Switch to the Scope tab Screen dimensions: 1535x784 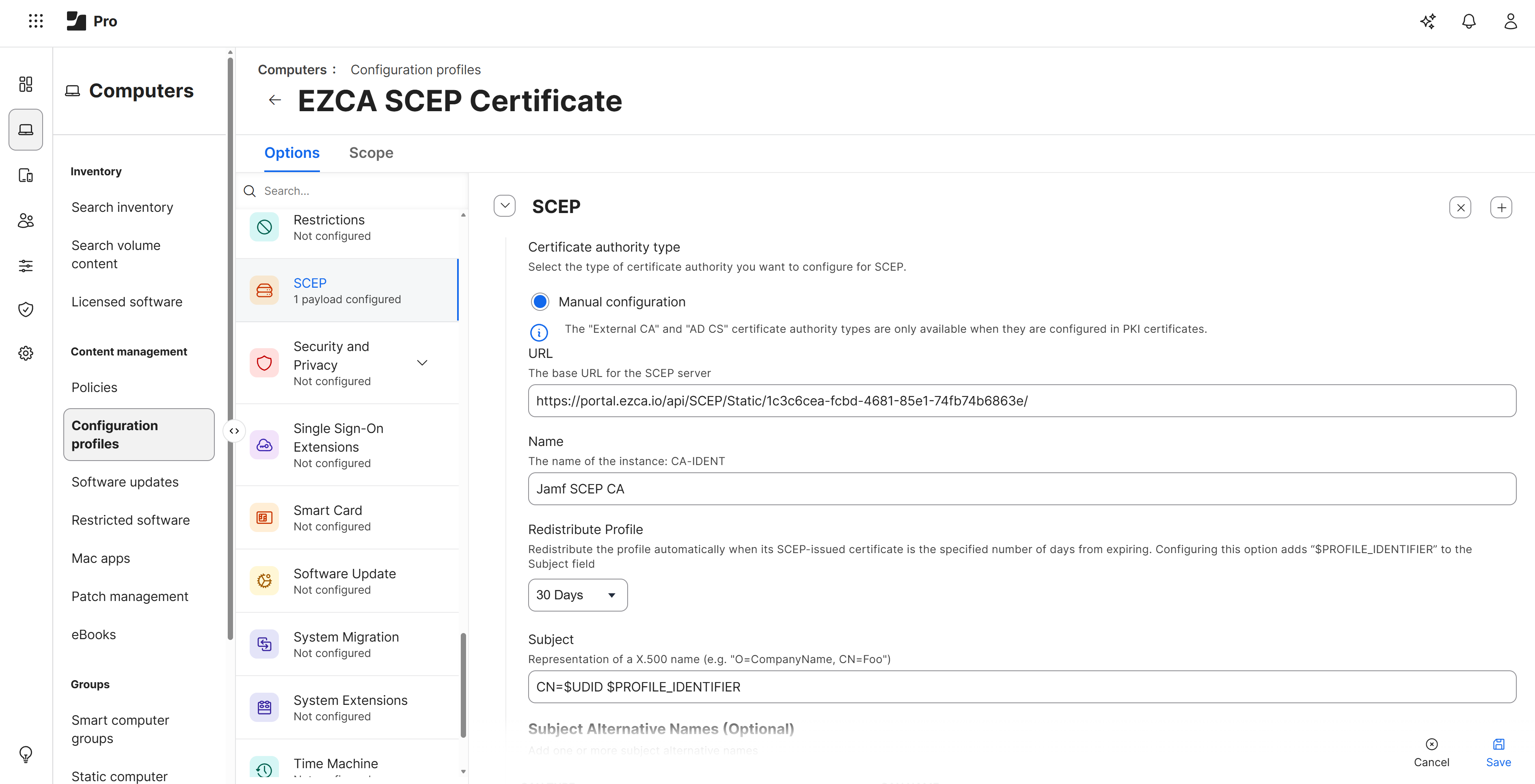coord(371,153)
